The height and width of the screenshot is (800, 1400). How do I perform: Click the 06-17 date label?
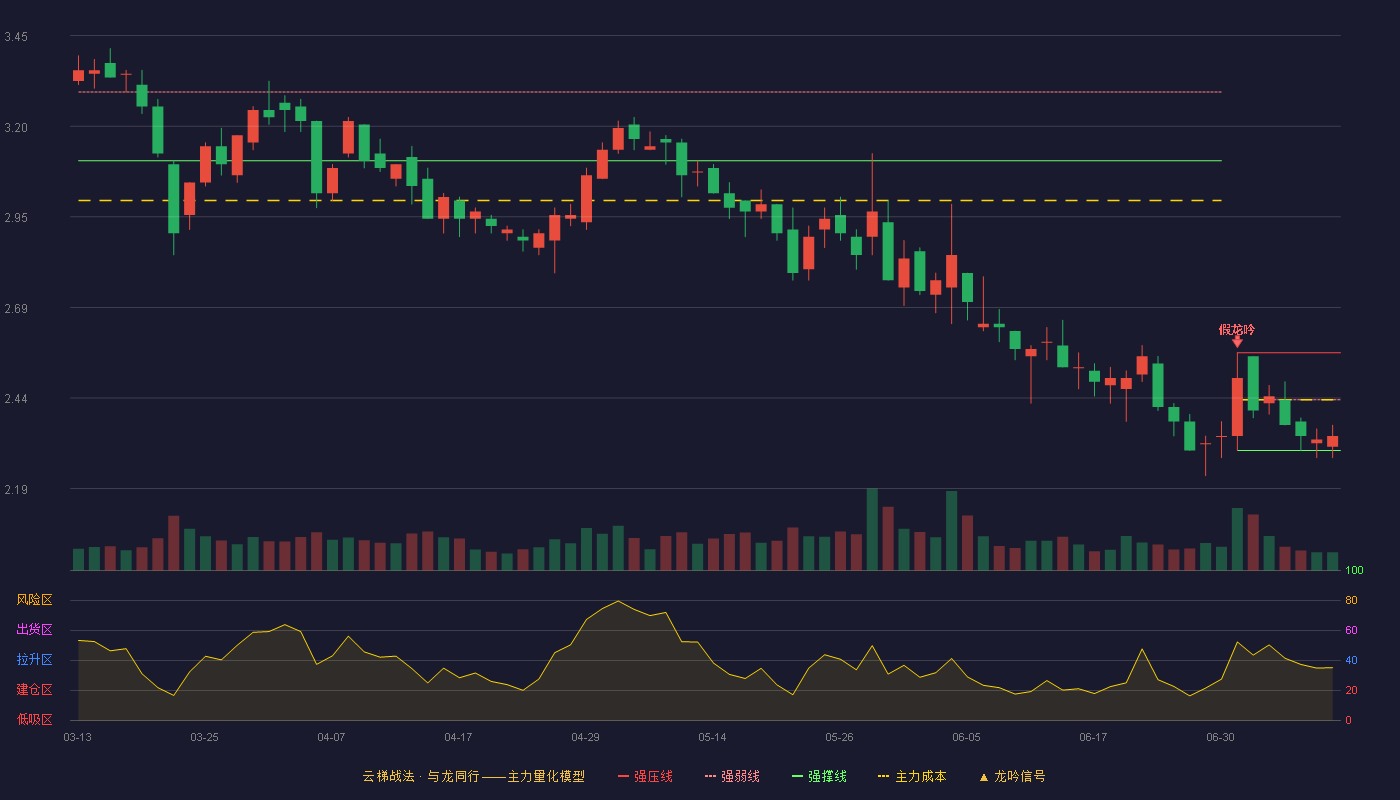pyautogui.click(x=1093, y=737)
